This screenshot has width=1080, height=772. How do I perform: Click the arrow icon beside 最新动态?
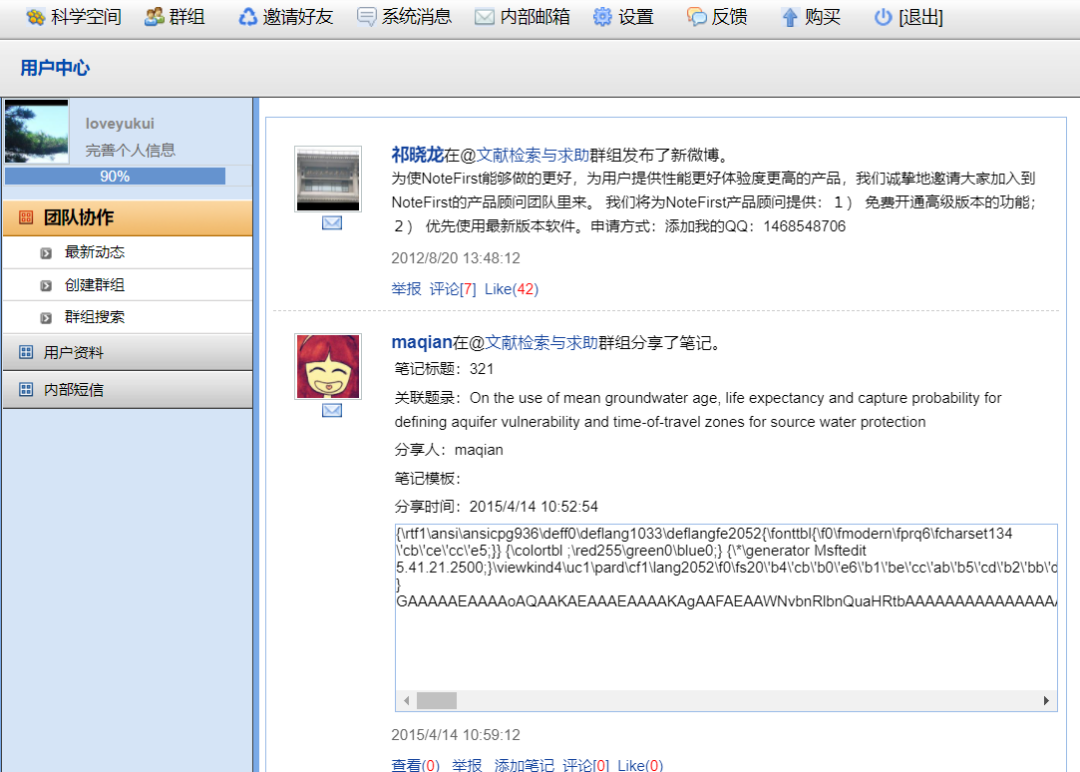(x=46, y=253)
